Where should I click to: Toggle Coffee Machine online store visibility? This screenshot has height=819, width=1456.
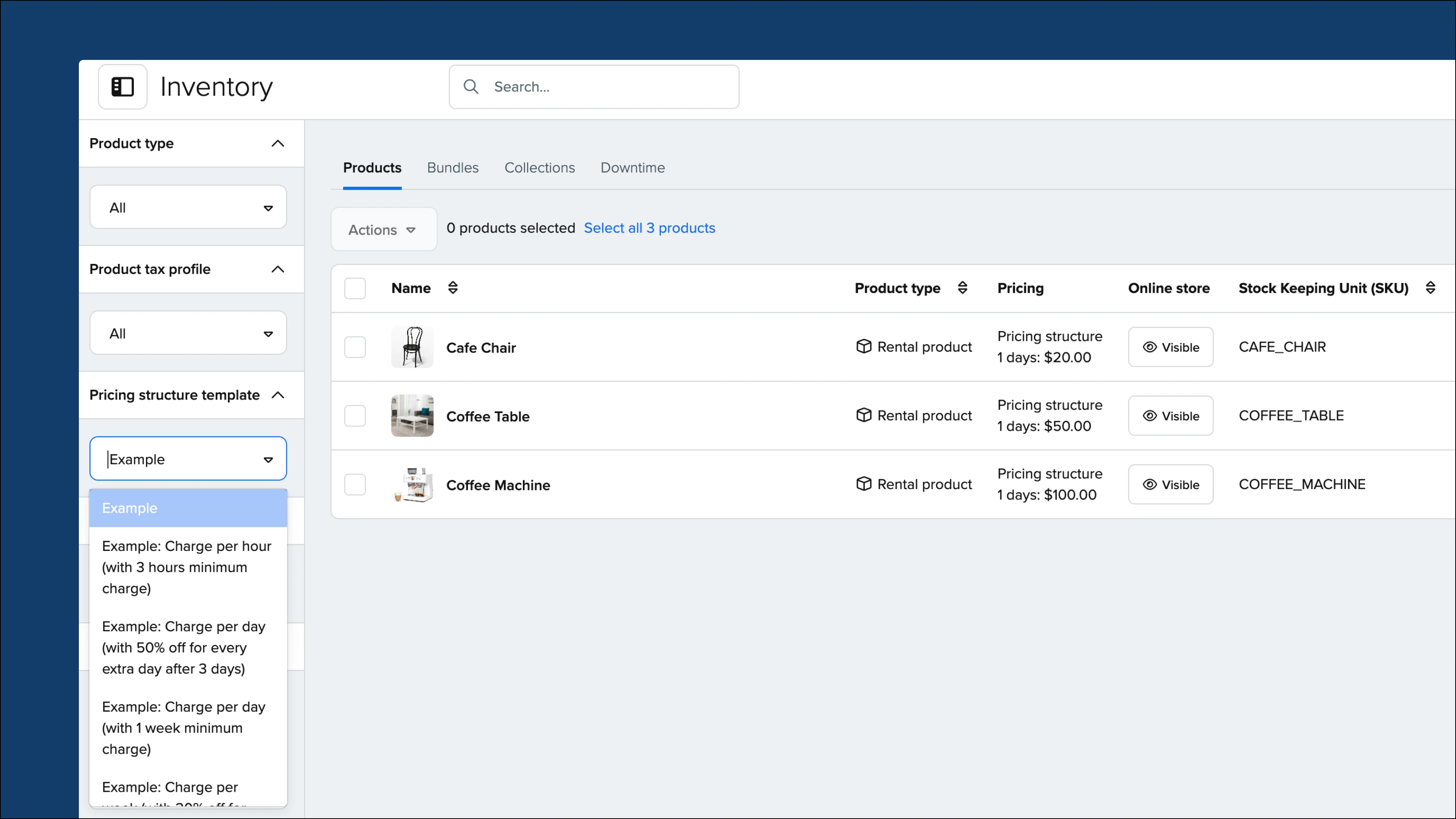click(x=1170, y=485)
